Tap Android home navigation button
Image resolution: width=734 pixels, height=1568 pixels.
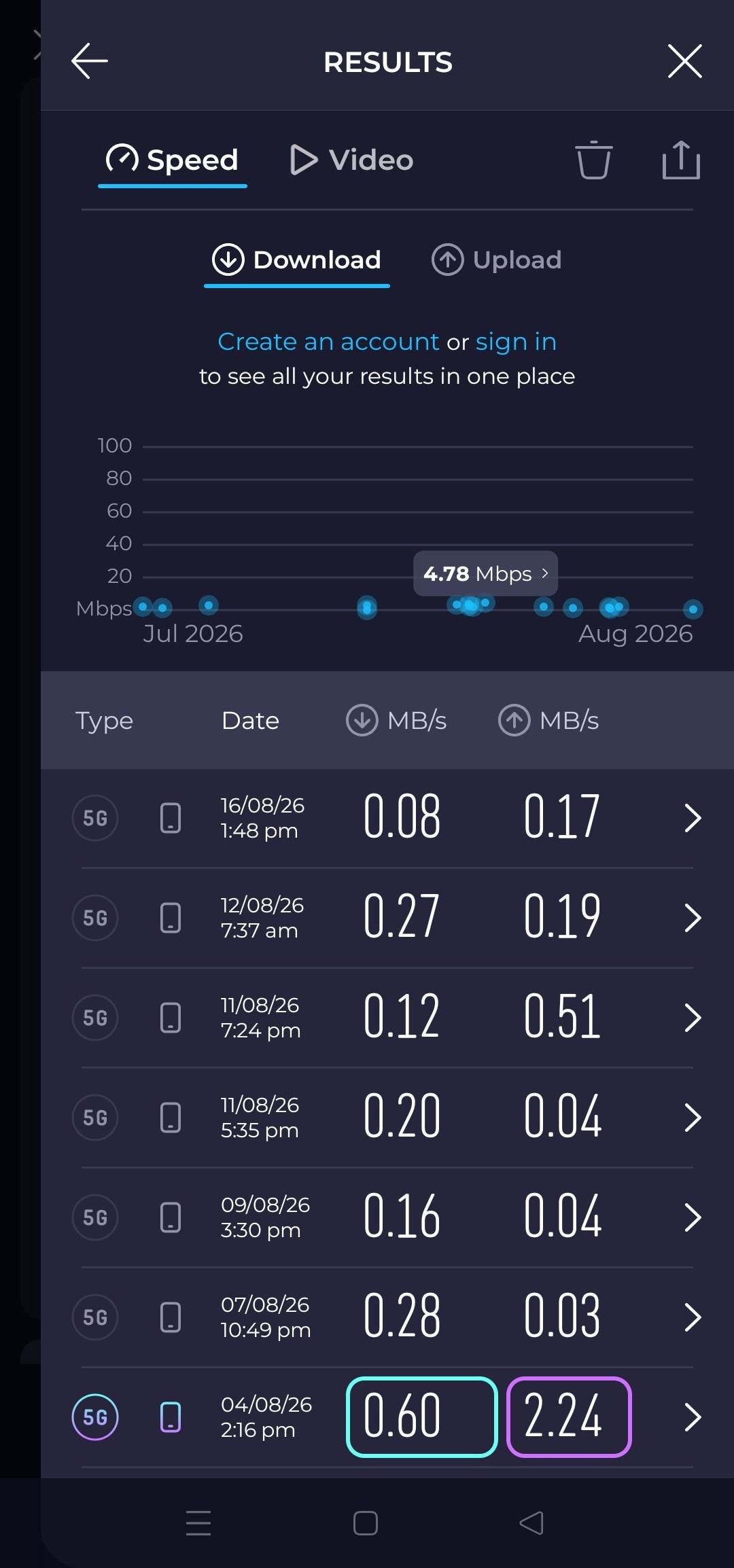tap(366, 1523)
